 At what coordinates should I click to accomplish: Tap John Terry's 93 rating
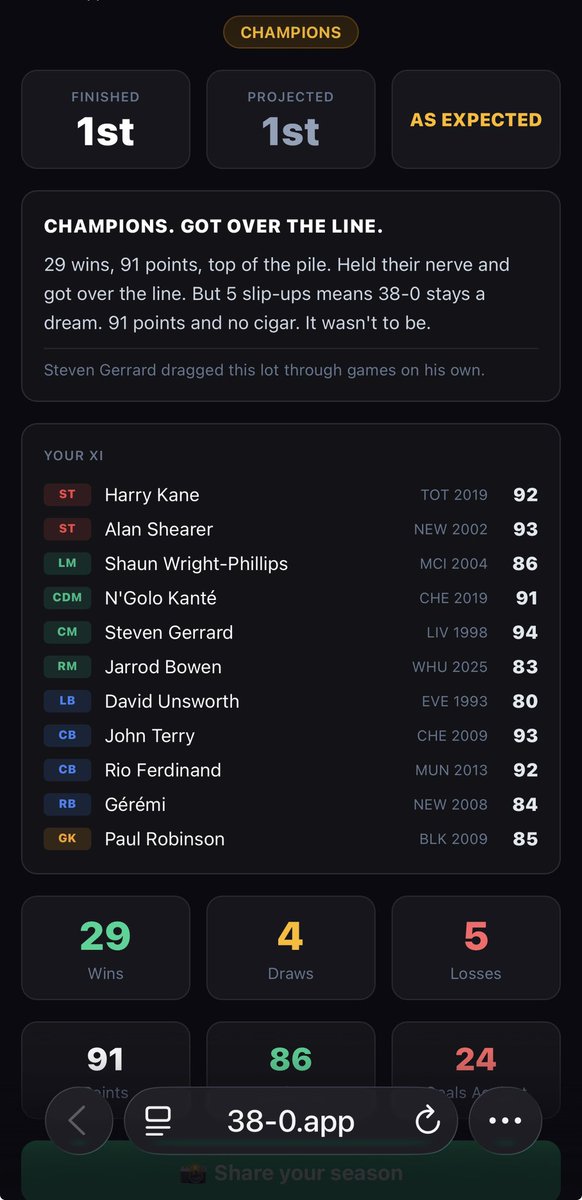[525, 736]
